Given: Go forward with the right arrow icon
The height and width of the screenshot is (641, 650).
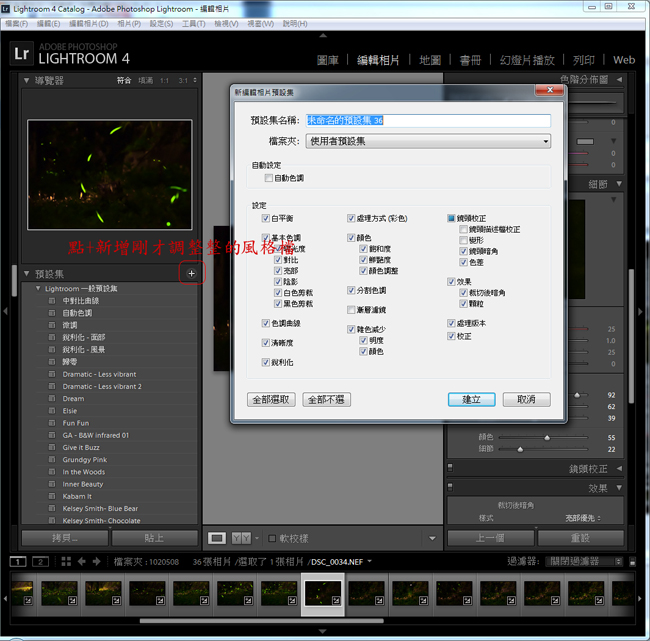Looking at the screenshot, I should (97, 561).
